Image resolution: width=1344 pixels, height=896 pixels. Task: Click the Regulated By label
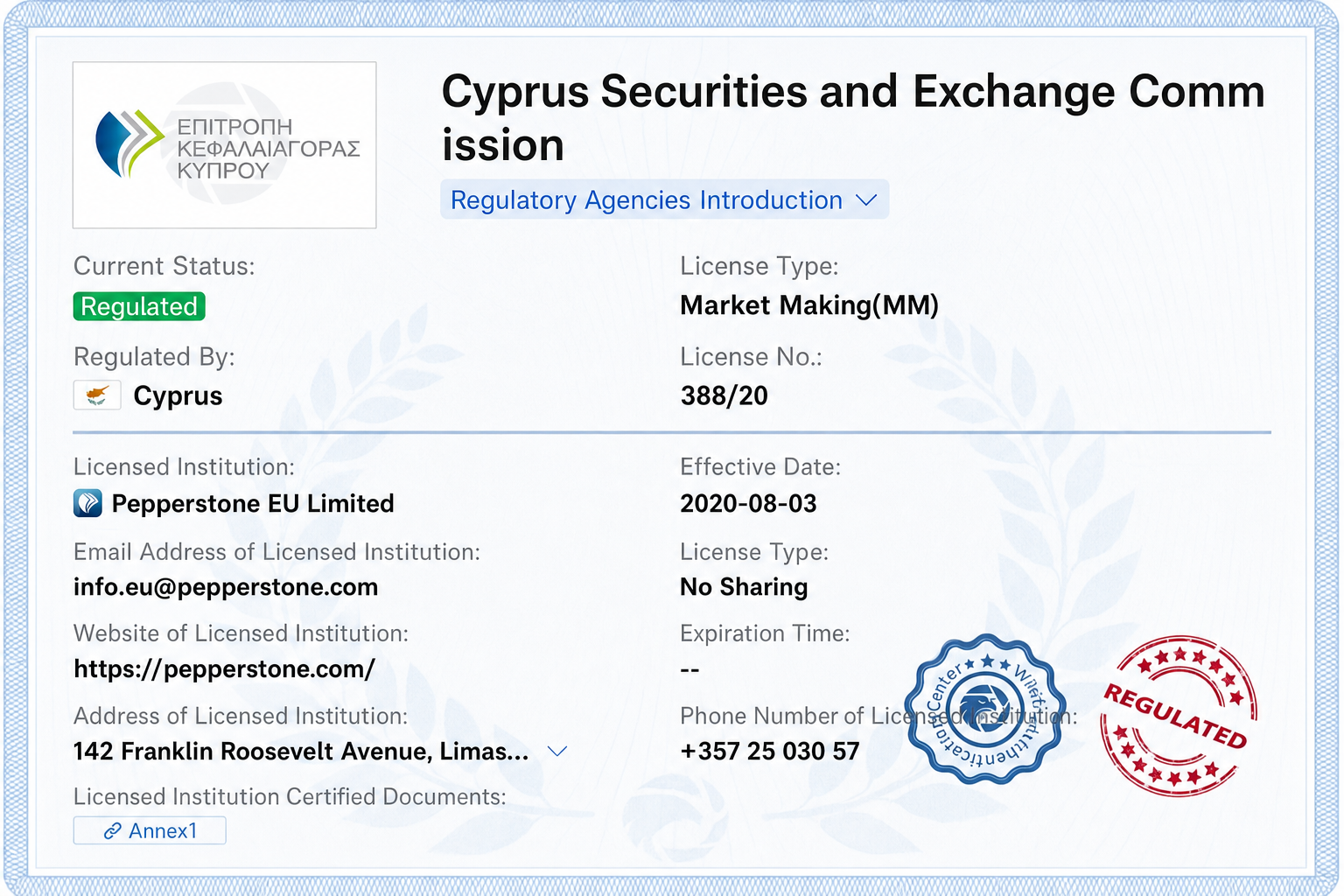tap(154, 357)
